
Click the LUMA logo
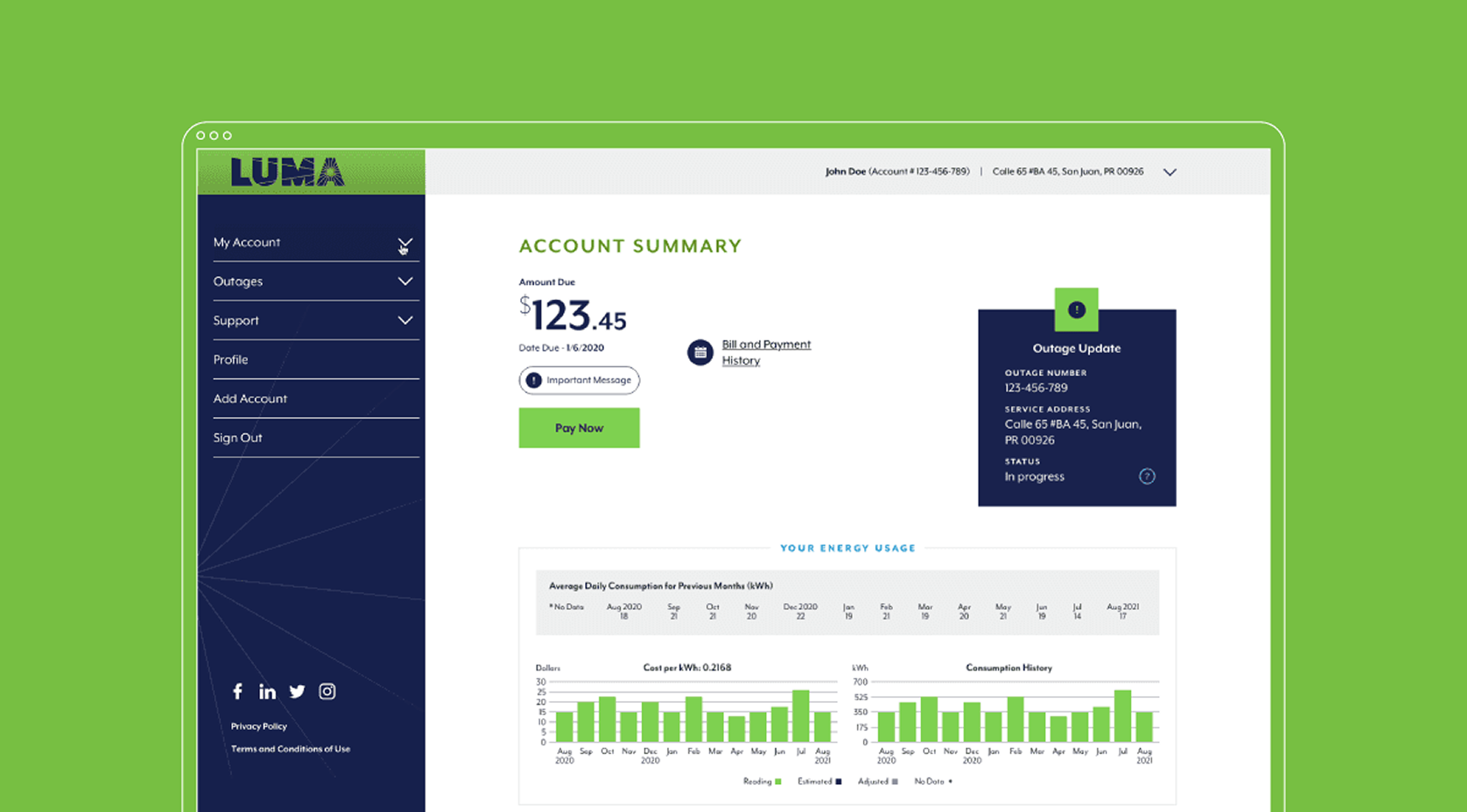pos(287,172)
